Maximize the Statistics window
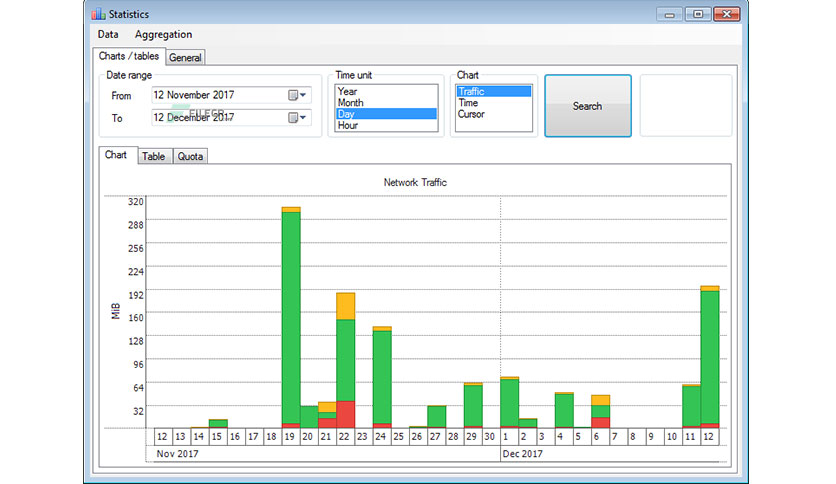Screen dimensions: 836x484 [698, 14]
